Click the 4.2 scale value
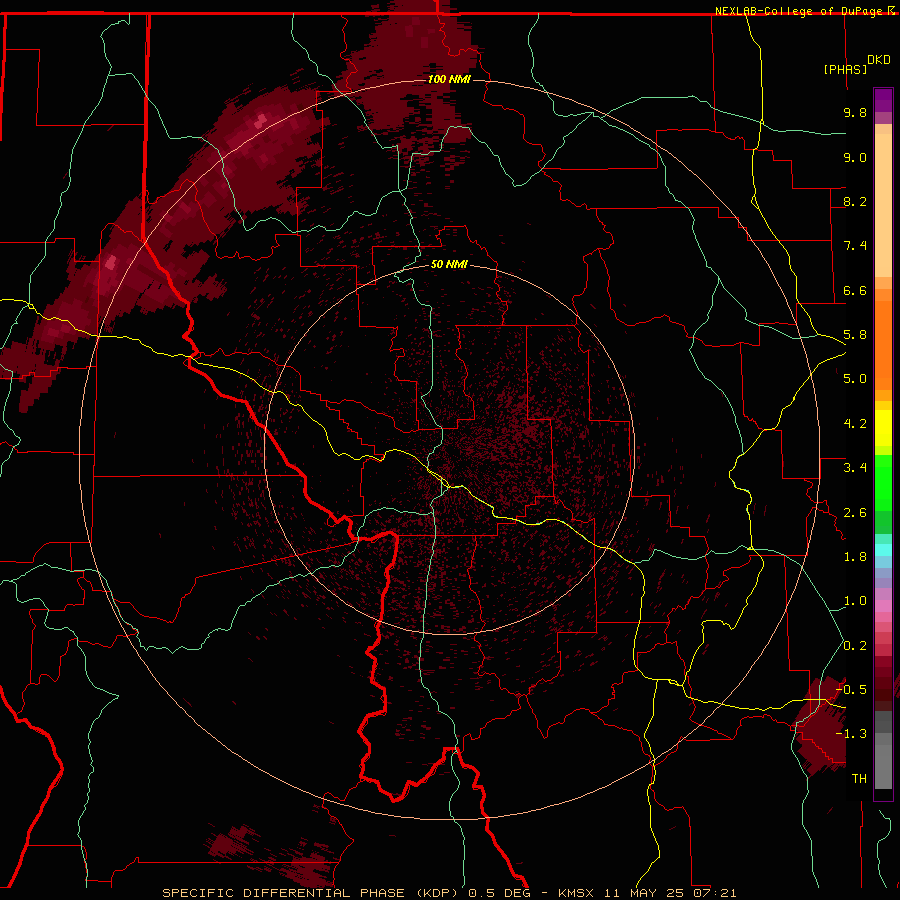900x900 pixels. [x=855, y=424]
